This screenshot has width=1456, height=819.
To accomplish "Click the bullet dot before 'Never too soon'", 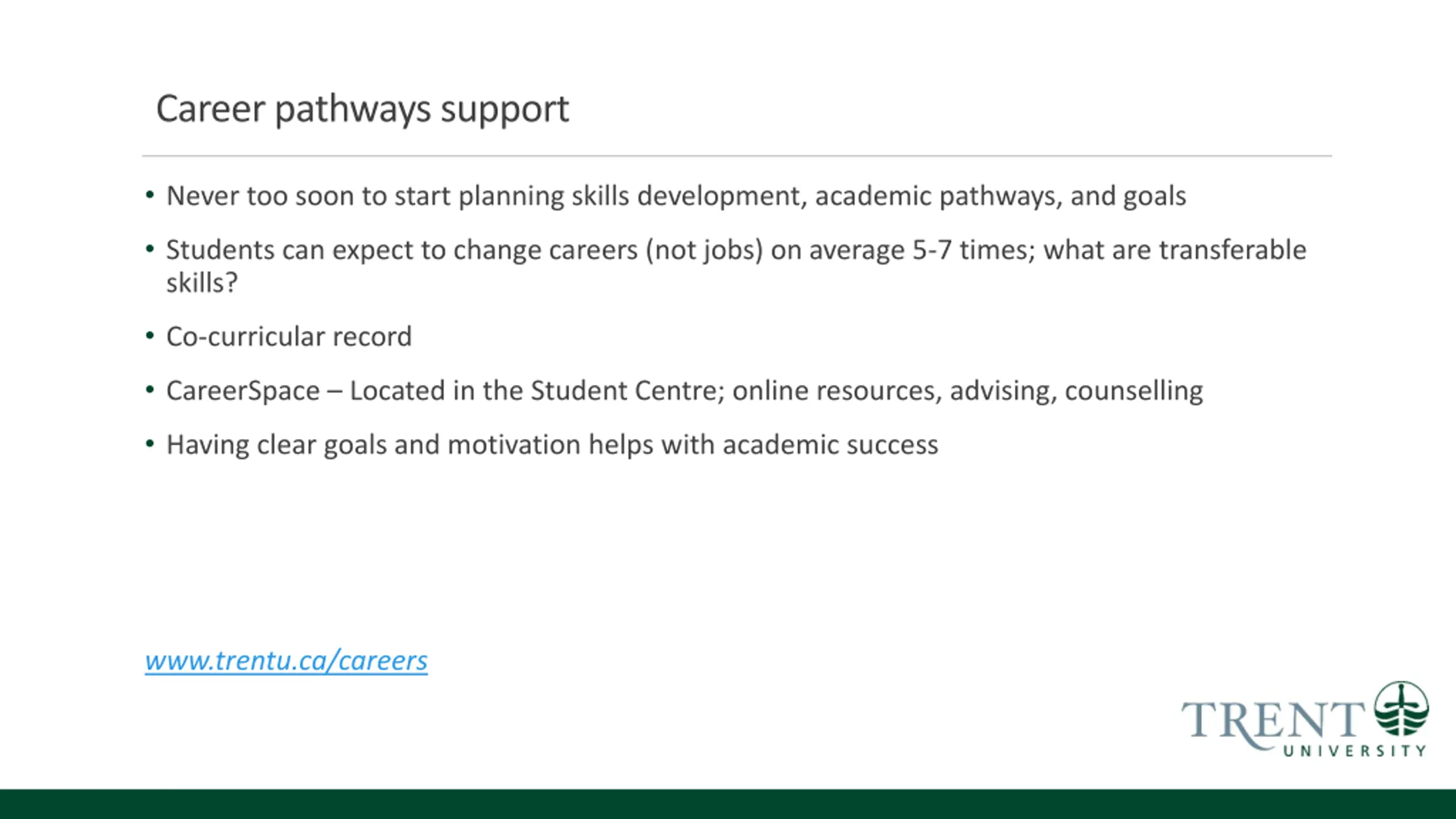I will (150, 196).
